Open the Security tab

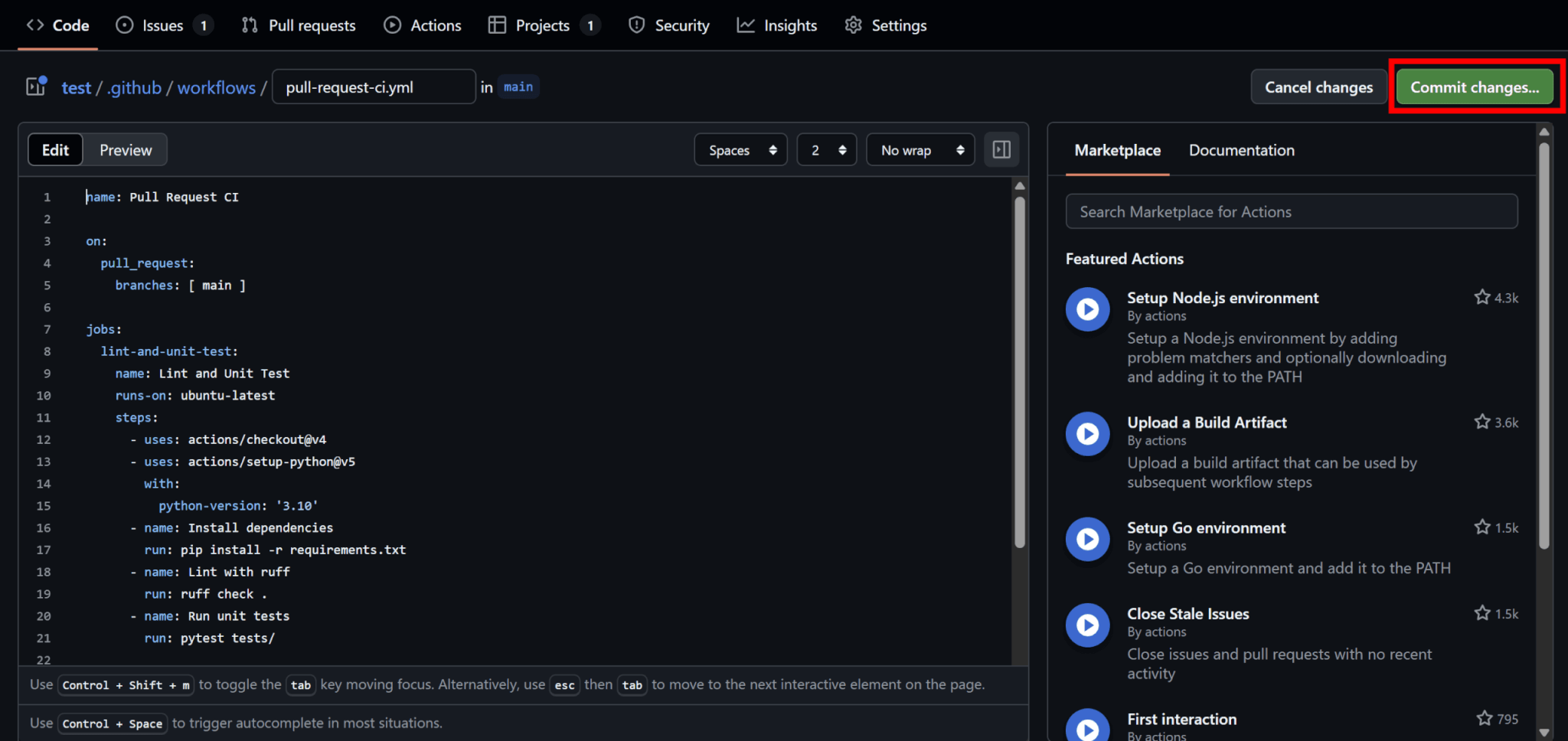pos(669,25)
